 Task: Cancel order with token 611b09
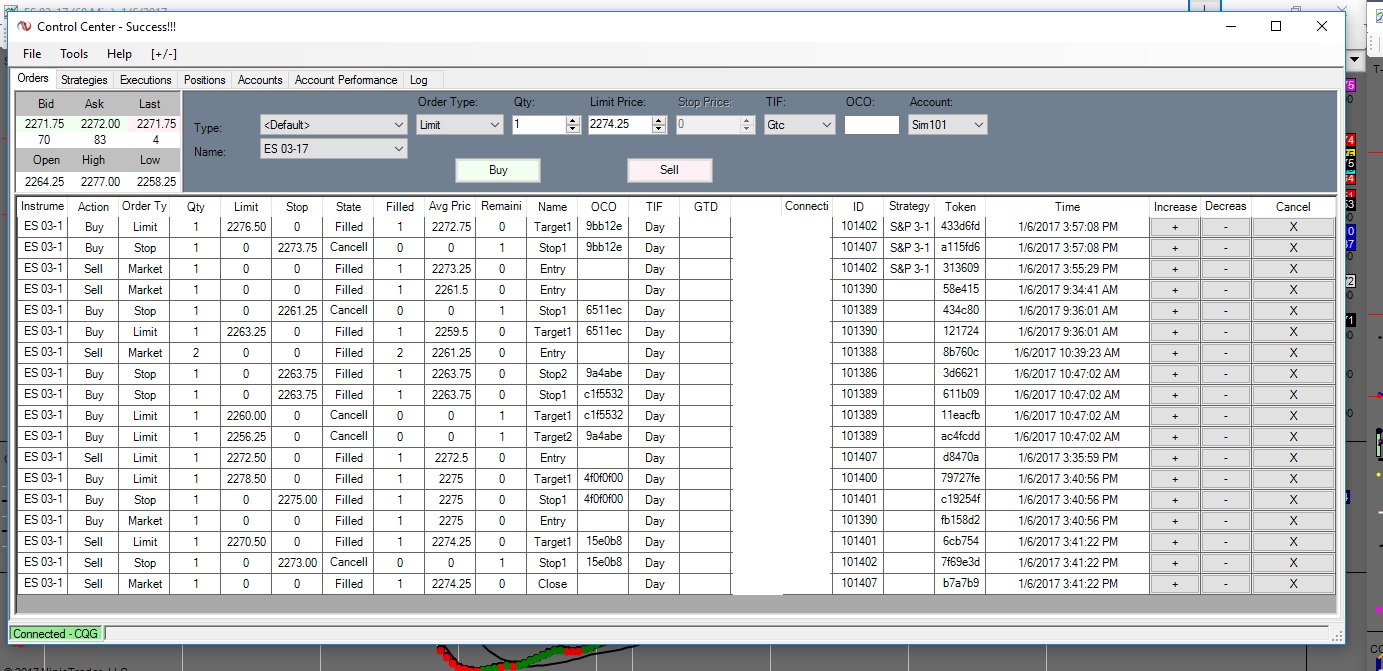(x=1293, y=395)
